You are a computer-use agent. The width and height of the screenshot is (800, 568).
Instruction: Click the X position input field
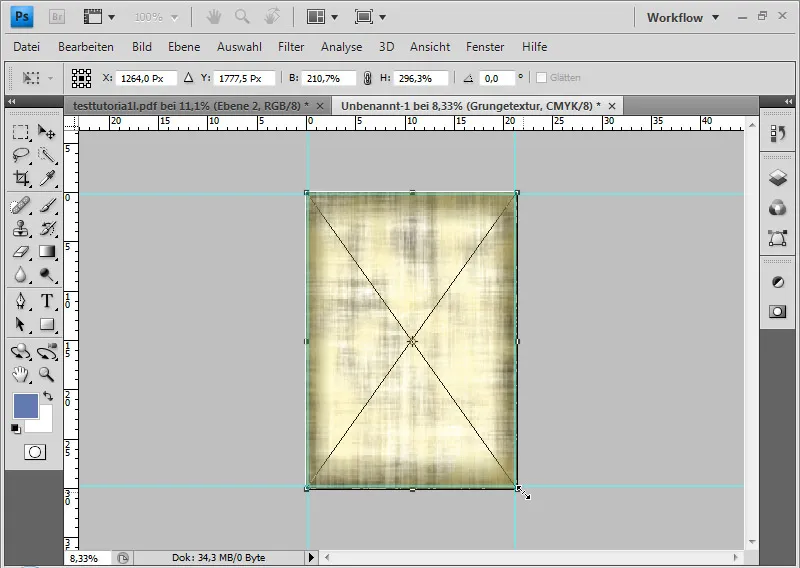(x=146, y=78)
